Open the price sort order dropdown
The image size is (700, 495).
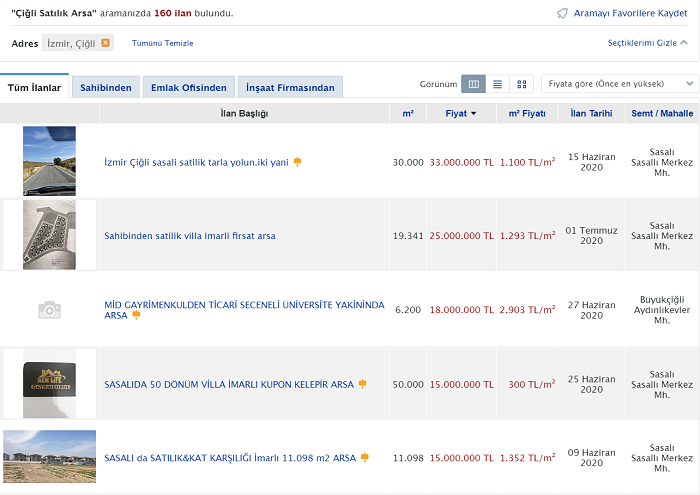[x=619, y=84]
